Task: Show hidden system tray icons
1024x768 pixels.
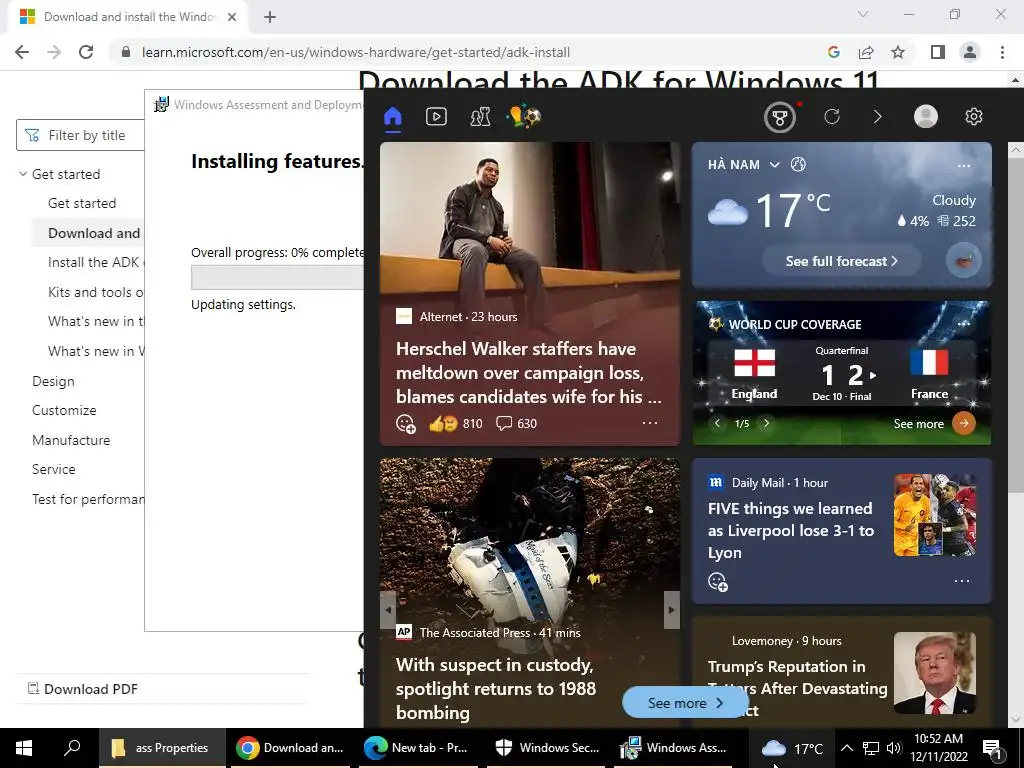Action: [x=846, y=748]
